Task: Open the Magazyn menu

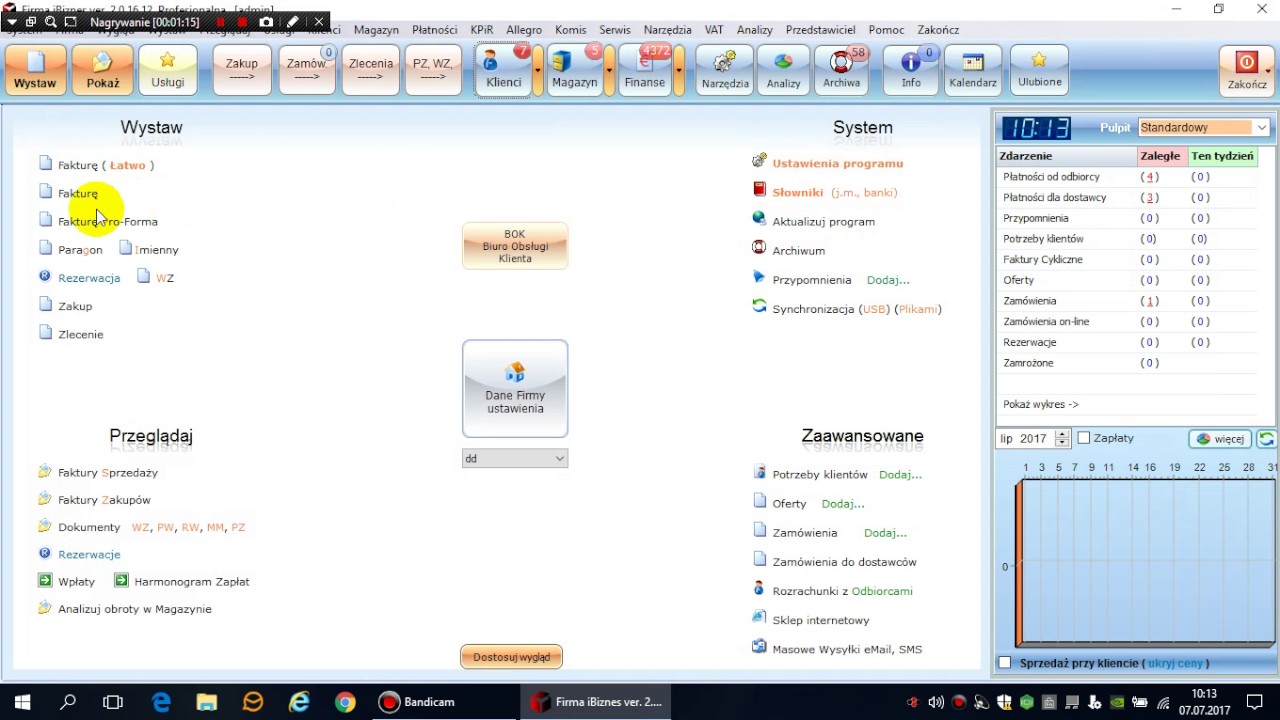Action: (x=376, y=30)
